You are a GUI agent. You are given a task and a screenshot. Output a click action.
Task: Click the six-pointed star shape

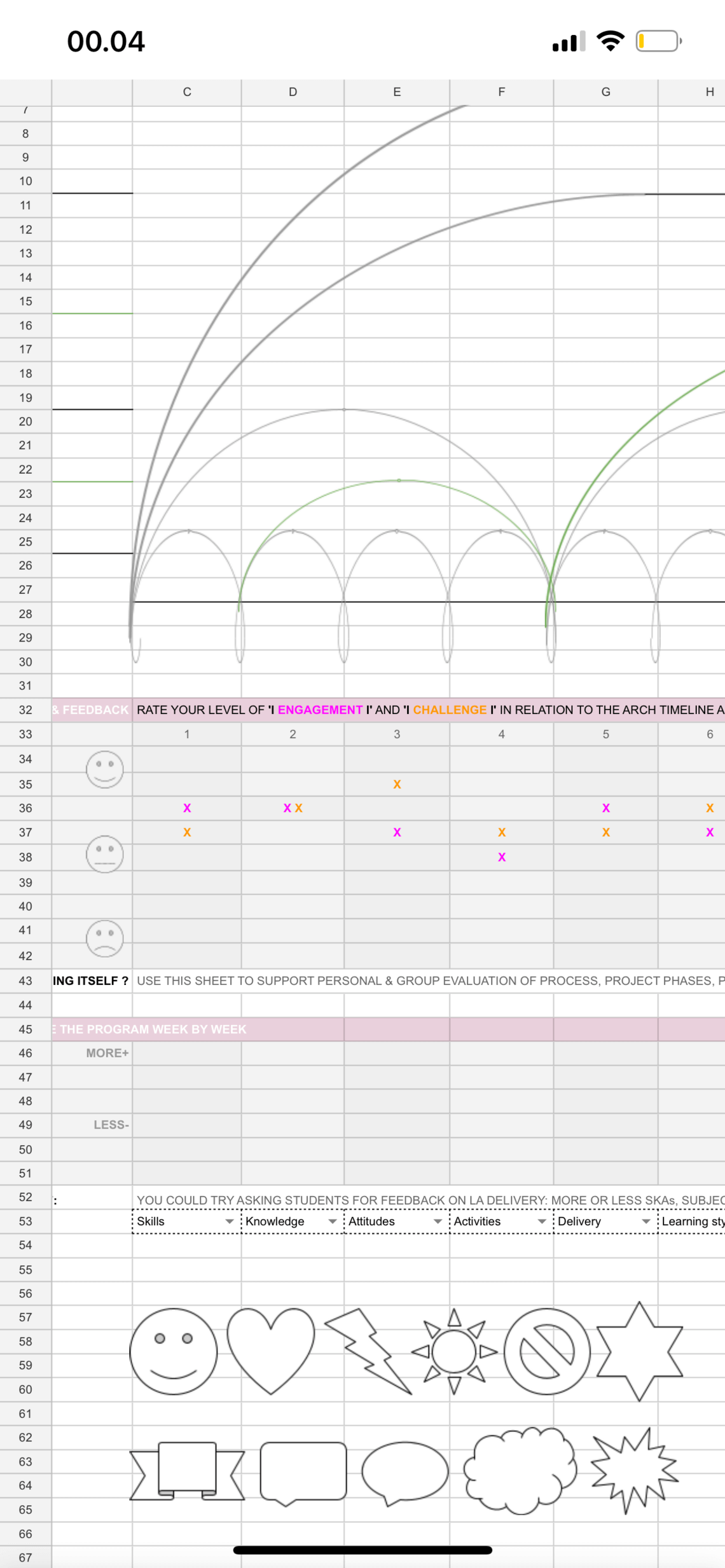(x=639, y=1350)
